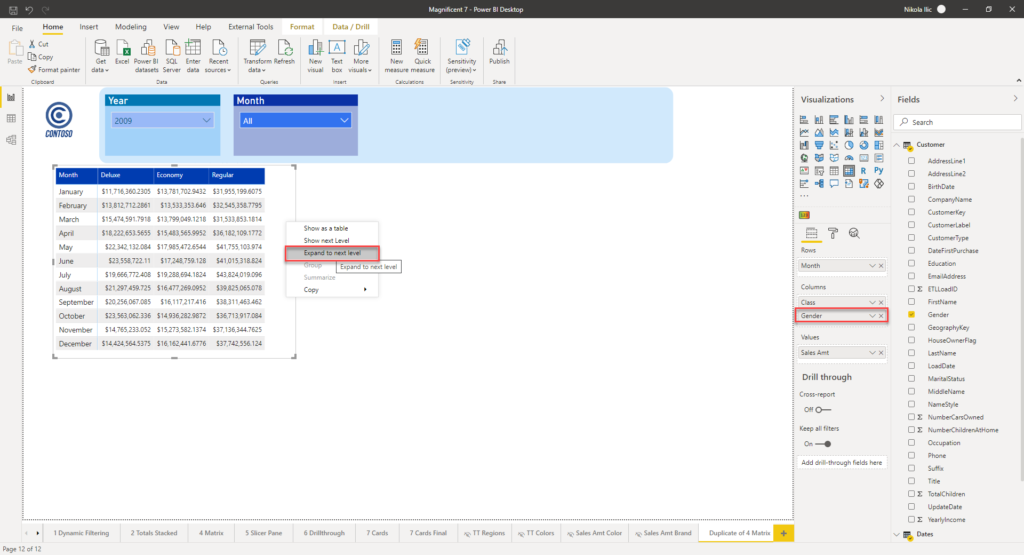Choose Expand to next level

[x=332, y=253]
